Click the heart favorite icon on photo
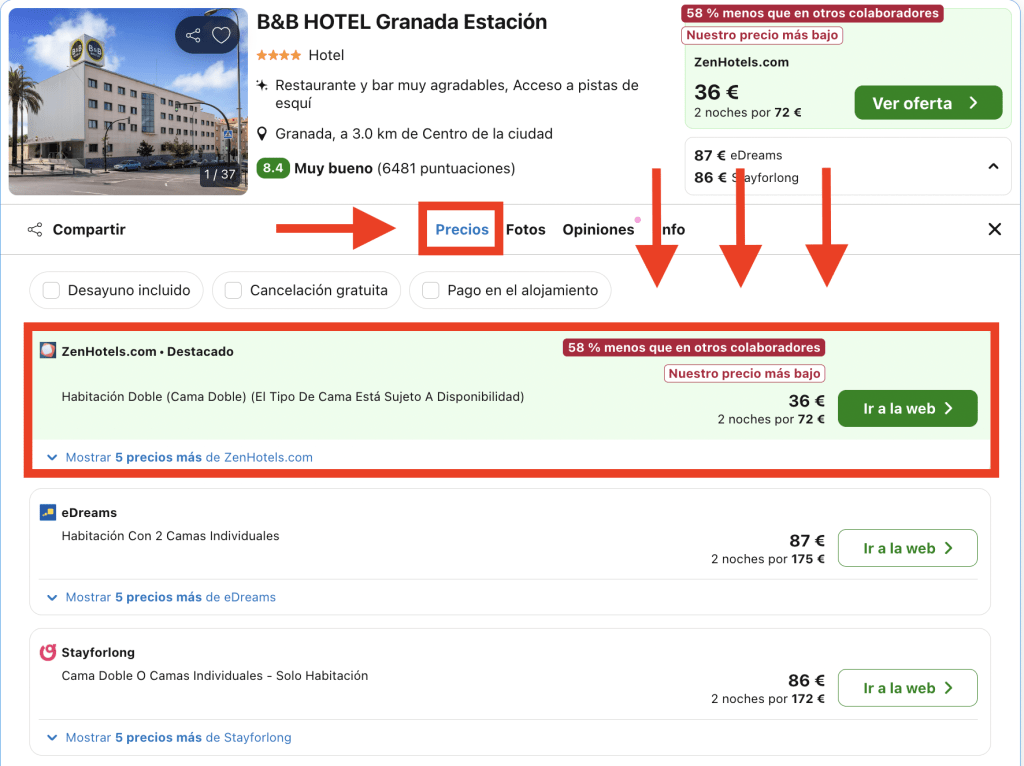The image size is (1024, 766). coord(222,36)
